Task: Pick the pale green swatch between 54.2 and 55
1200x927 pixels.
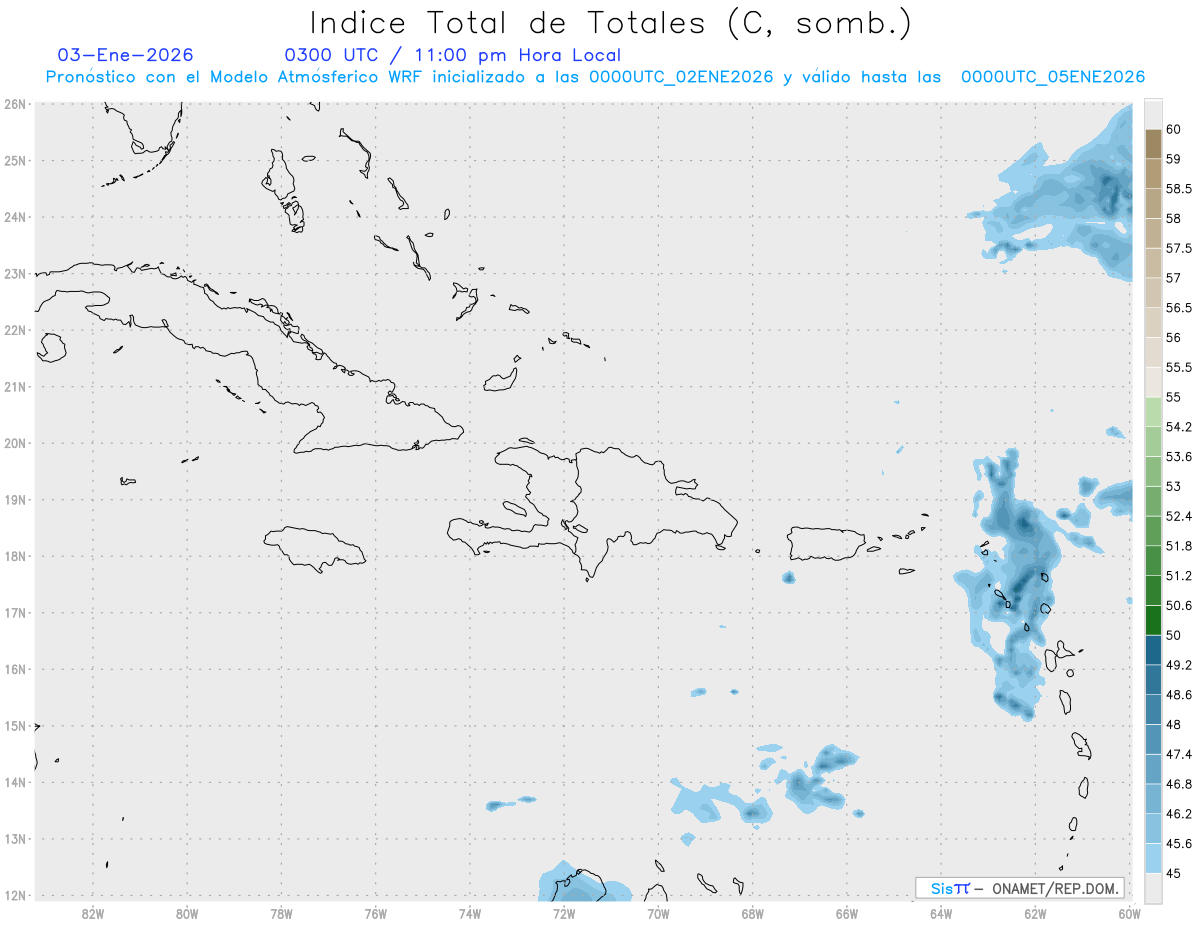Action: [x=1153, y=412]
